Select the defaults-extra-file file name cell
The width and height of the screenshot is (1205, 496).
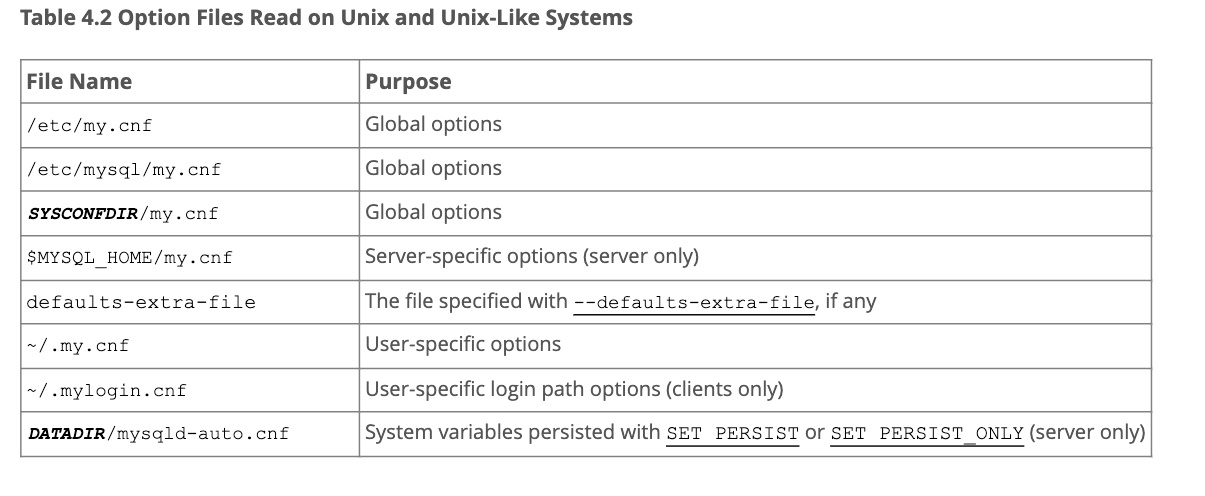coord(141,302)
